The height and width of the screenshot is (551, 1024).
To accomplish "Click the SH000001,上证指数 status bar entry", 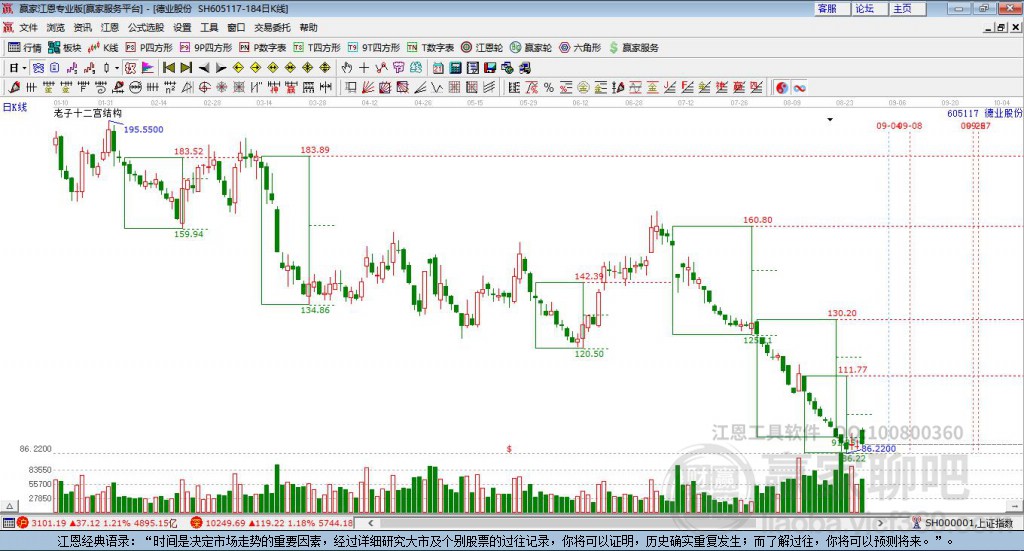I will point(968,523).
